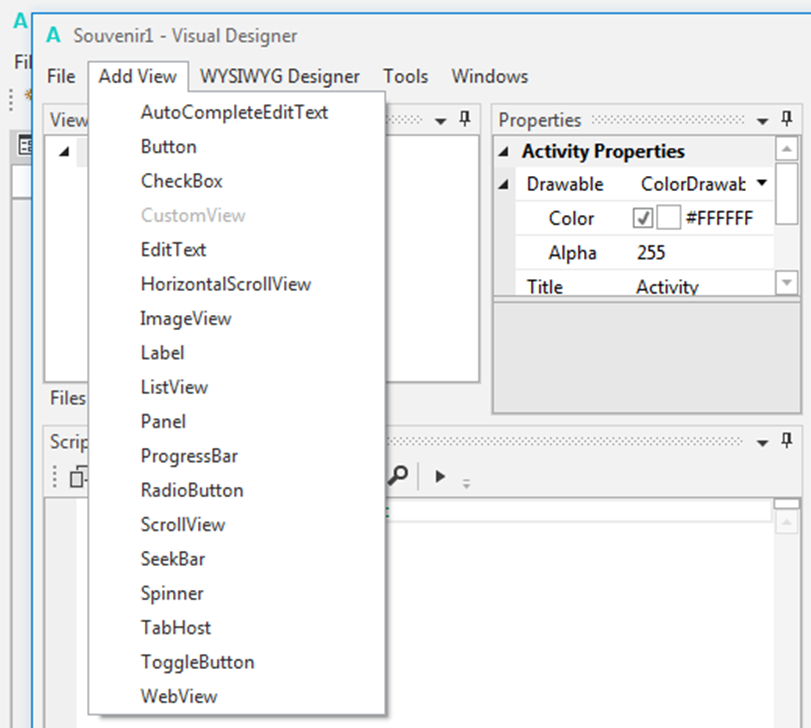This screenshot has height=728, width=811.
Task: Add a ListView
Action: click(x=237, y=387)
